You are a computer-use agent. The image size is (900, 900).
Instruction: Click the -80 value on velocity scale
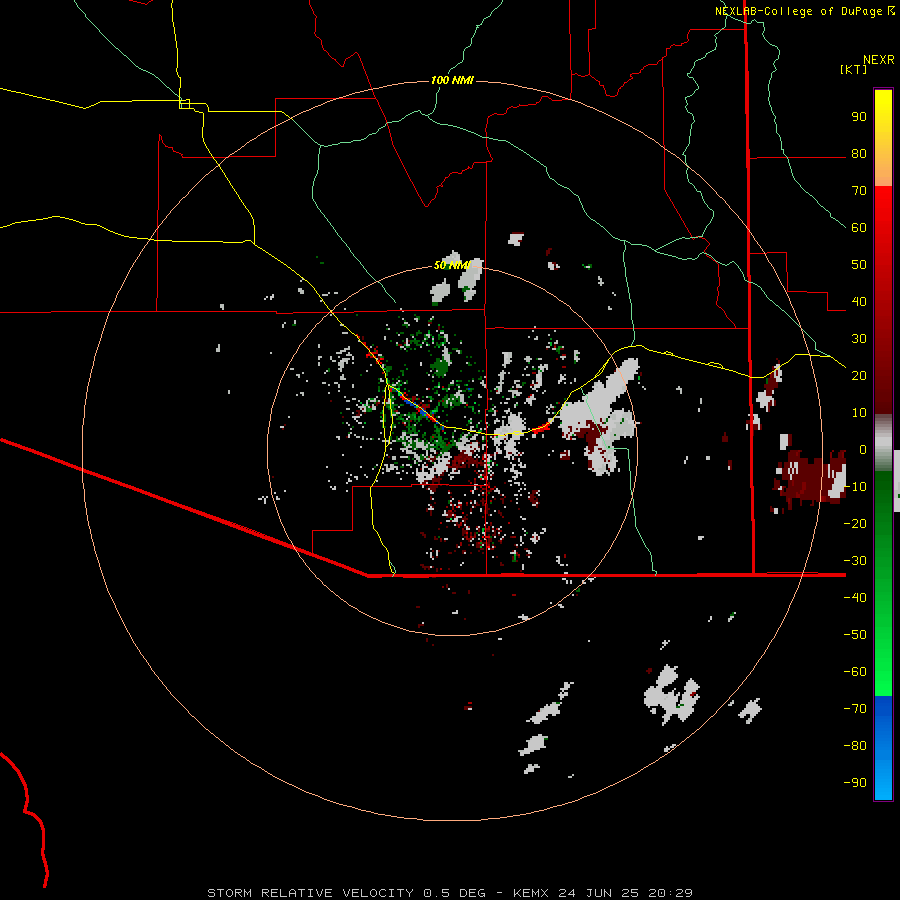855,746
